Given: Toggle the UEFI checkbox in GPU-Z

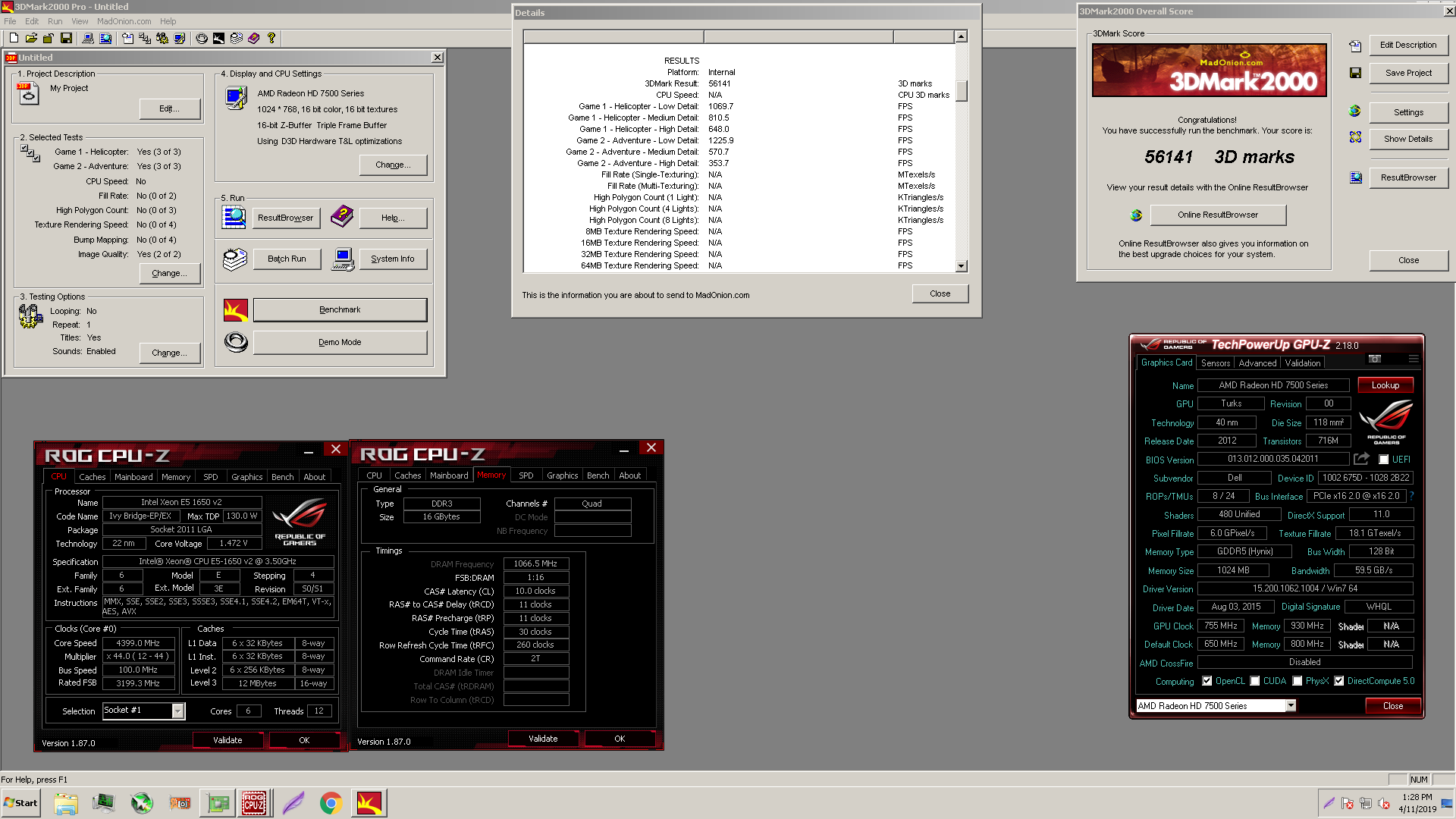Looking at the screenshot, I should 1384,460.
